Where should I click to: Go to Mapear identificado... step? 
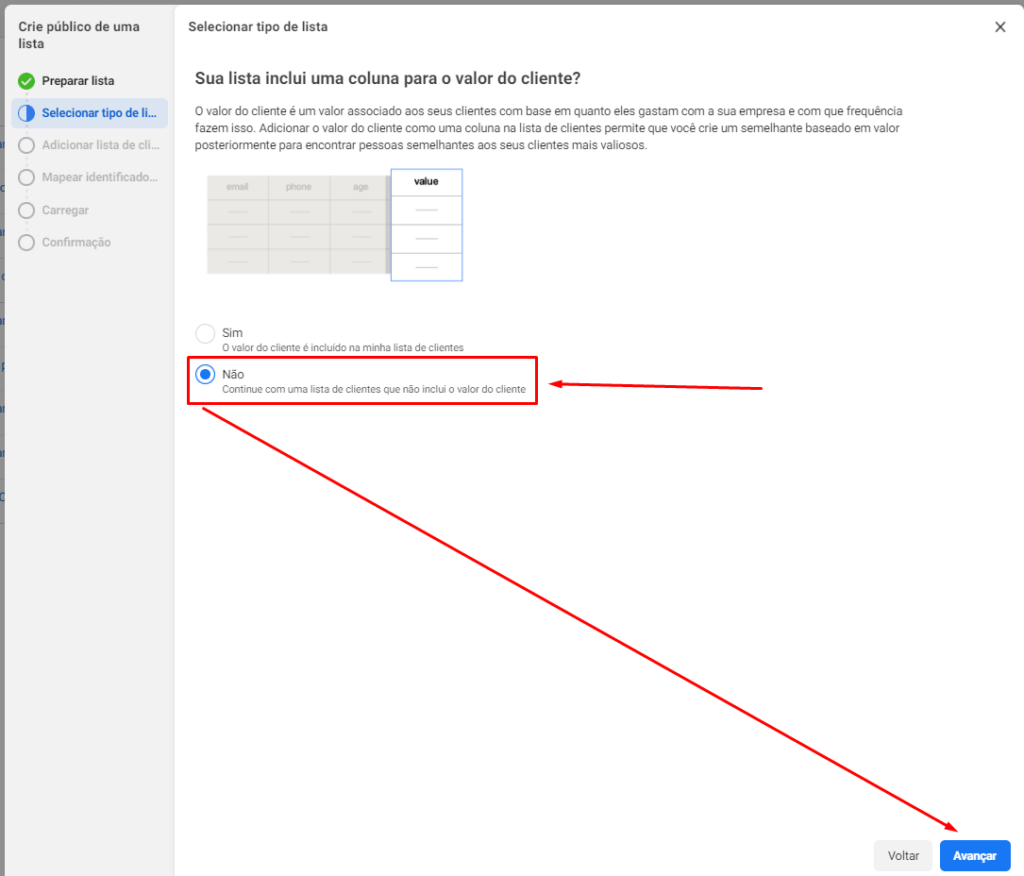pyautogui.click(x=100, y=177)
